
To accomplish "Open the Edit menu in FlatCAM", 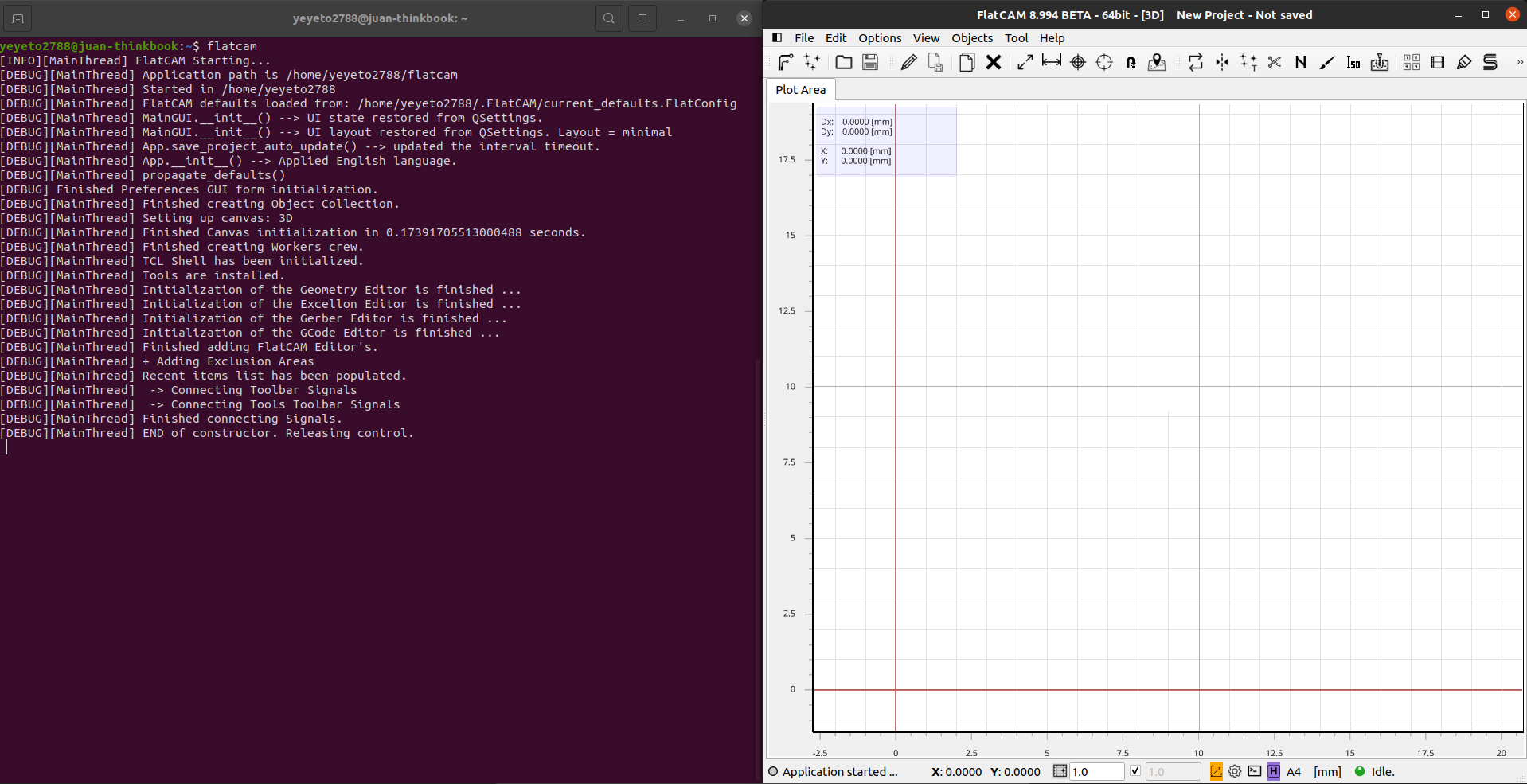I will tap(836, 37).
